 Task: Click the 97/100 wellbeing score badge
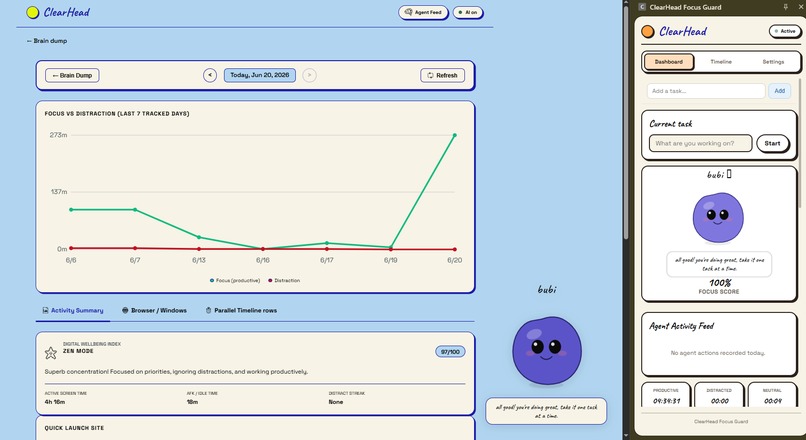tap(450, 352)
